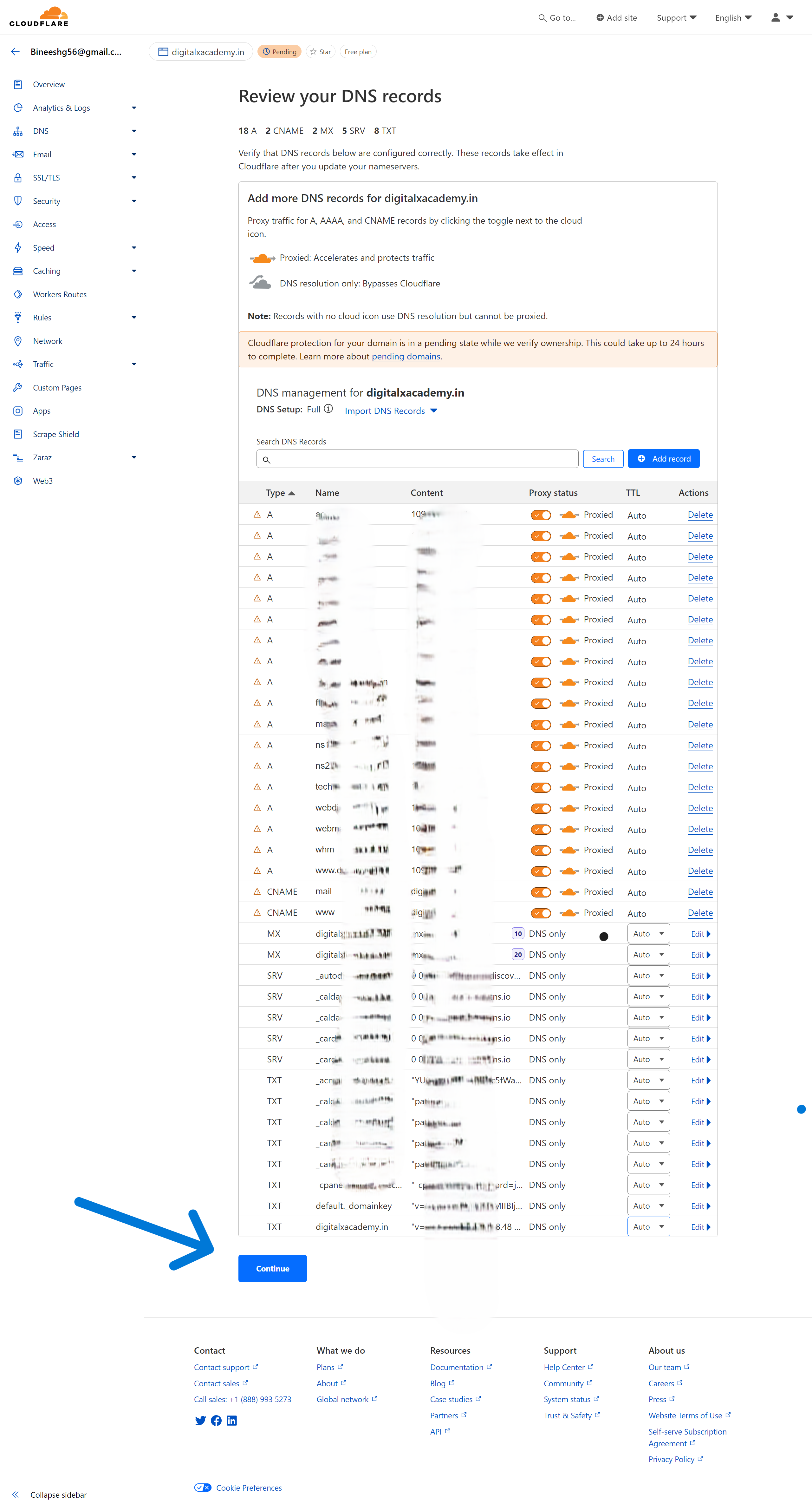This screenshot has width=812, height=1511.
Task: Click the Continue button
Action: tap(273, 1268)
